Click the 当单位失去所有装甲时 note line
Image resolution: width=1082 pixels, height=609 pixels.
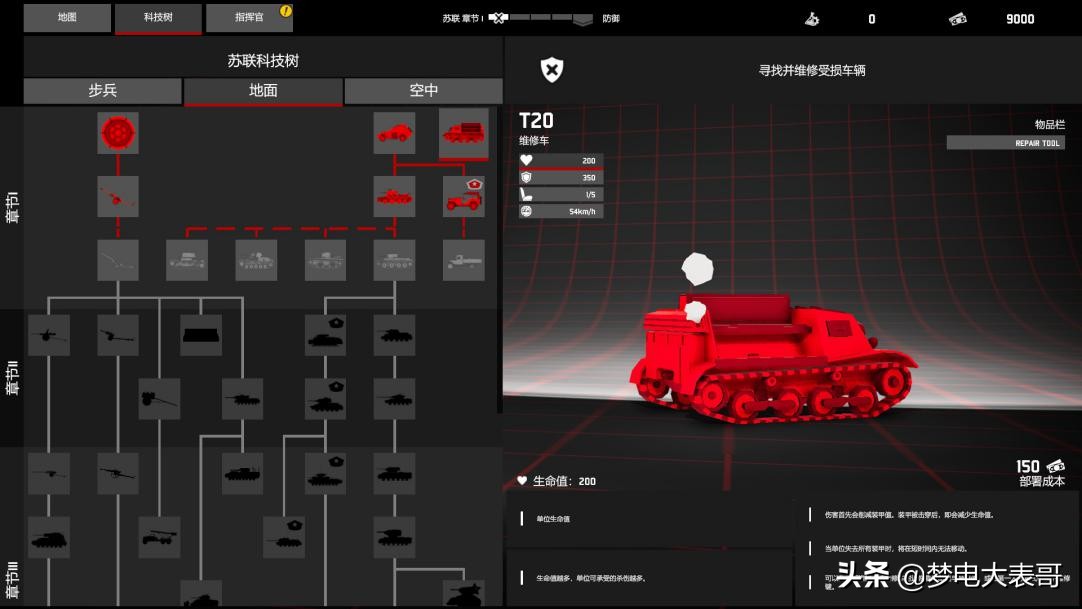[x=896, y=548]
